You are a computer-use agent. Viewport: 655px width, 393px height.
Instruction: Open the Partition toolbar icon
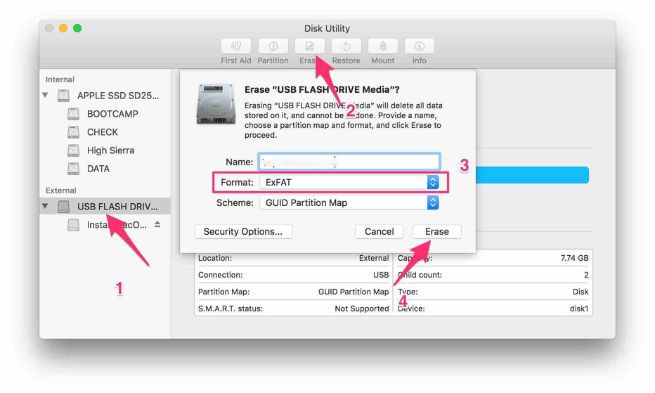pyautogui.click(x=273, y=46)
